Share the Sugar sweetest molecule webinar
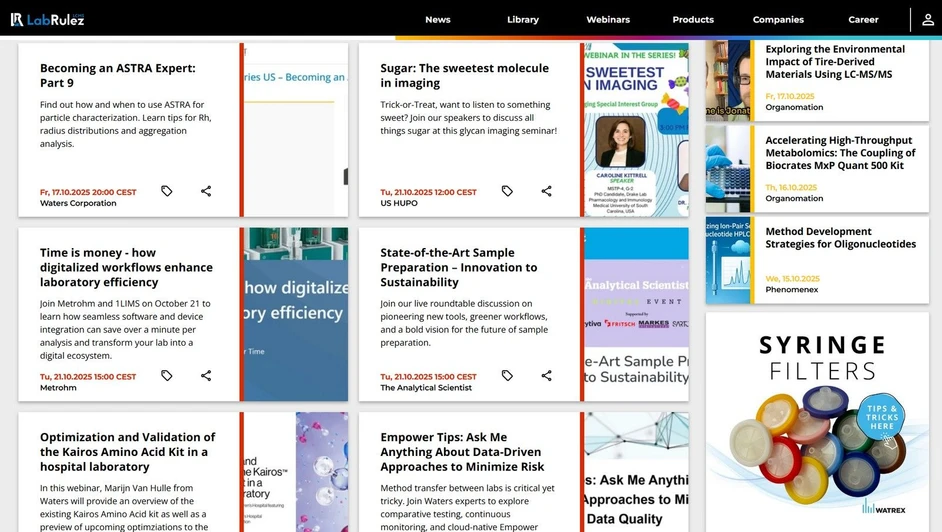Image resolution: width=942 pixels, height=532 pixels. coord(546,191)
